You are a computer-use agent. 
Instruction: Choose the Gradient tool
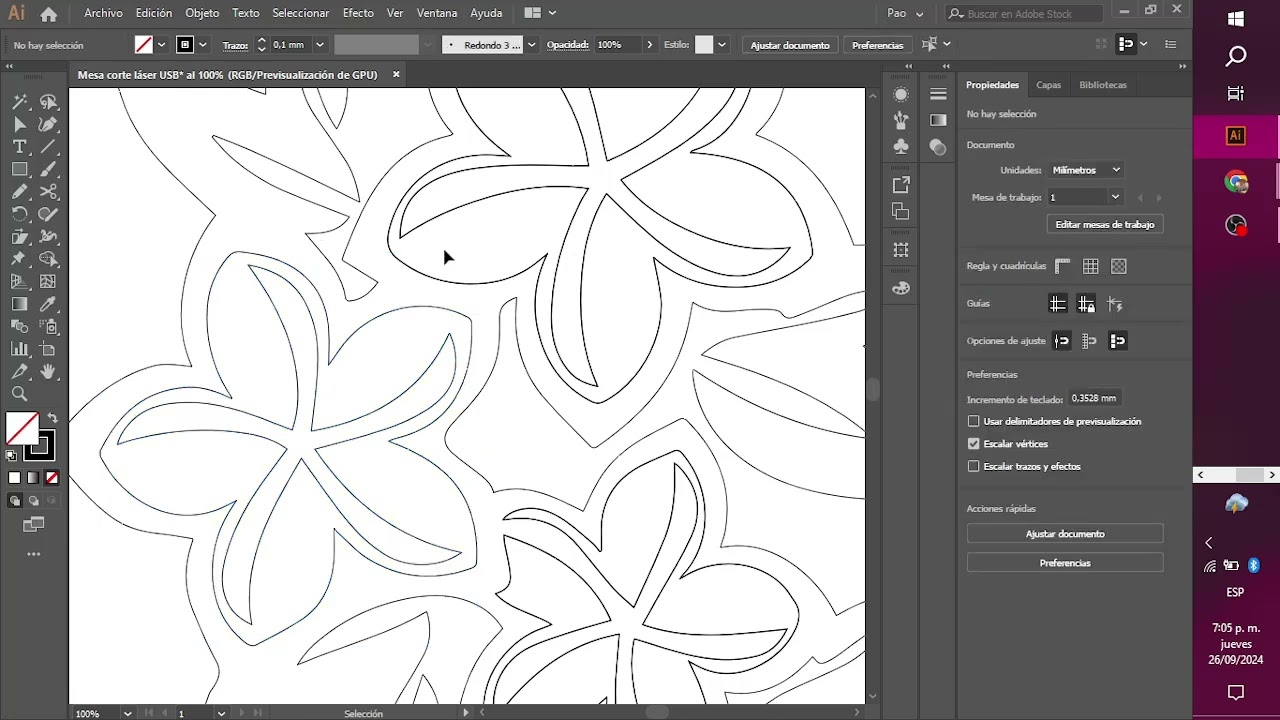pyautogui.click(x=19, y=304)
